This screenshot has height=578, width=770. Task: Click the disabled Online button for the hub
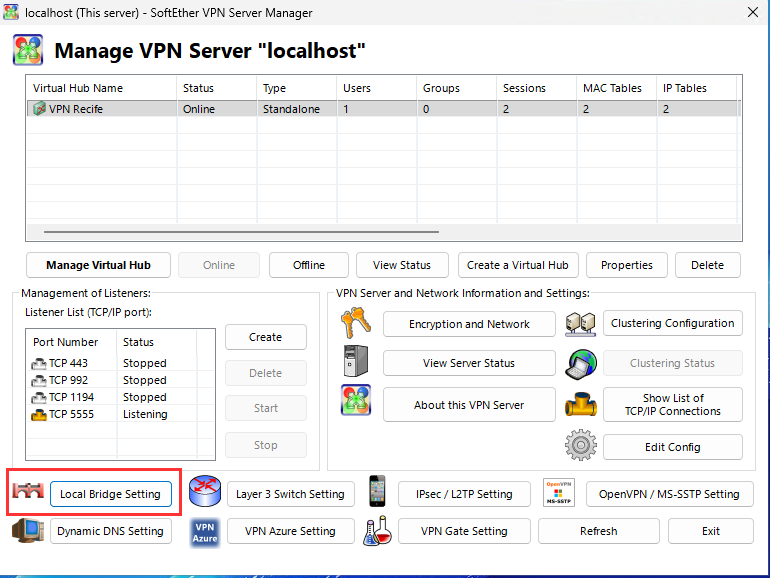(219, 265)
